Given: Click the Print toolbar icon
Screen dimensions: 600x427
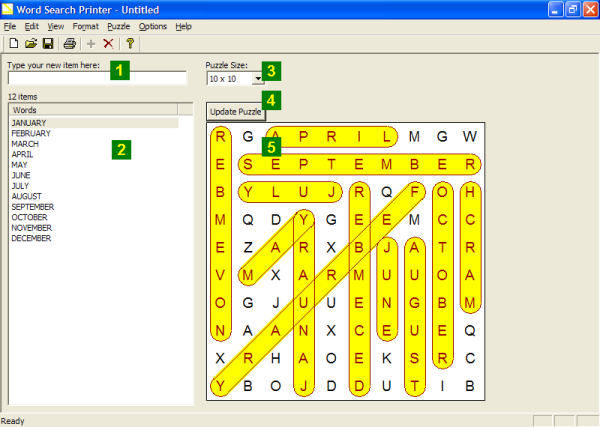Looking at the screenshot, I should (70, 44).
